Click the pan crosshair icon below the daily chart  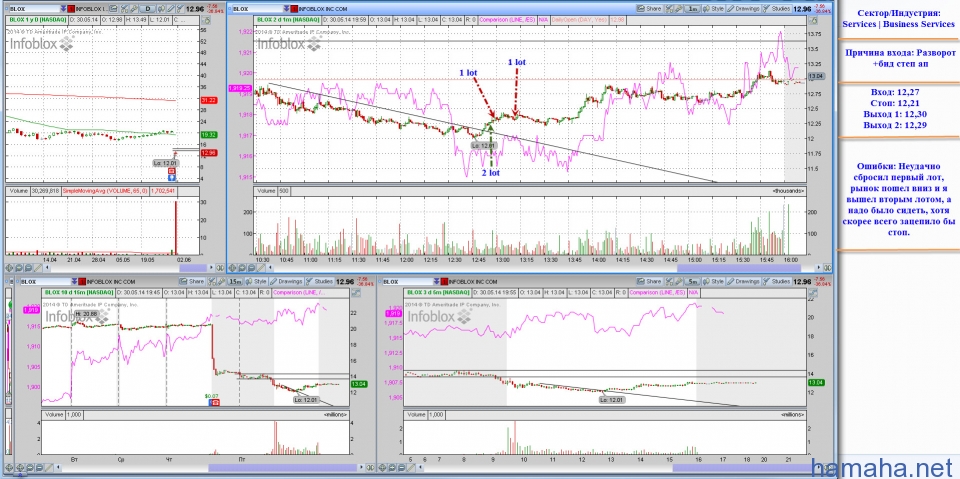tap(9, 268)
